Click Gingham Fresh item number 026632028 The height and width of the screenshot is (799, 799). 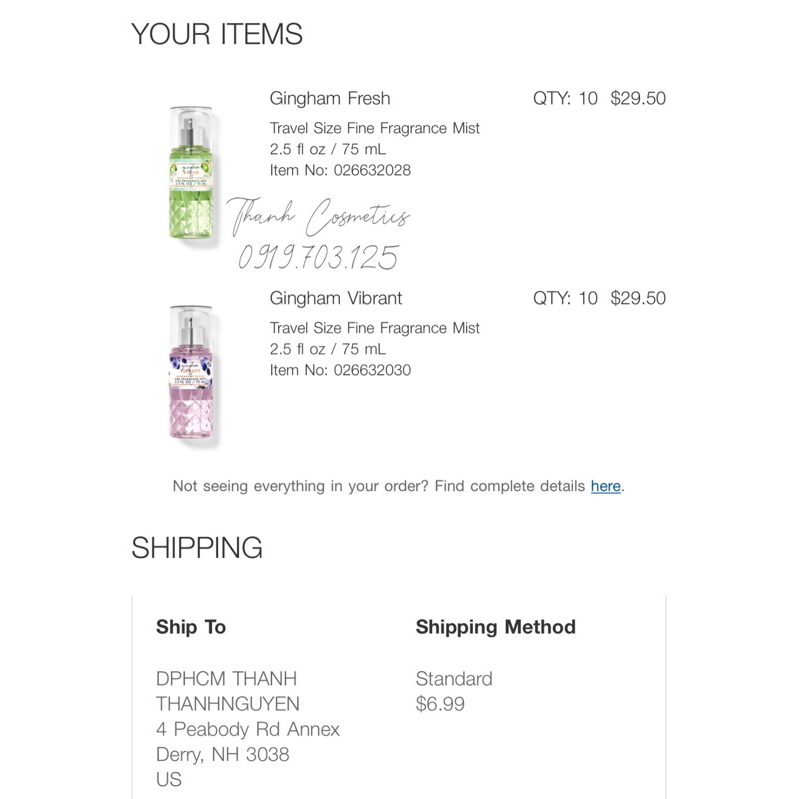[340, 170]
